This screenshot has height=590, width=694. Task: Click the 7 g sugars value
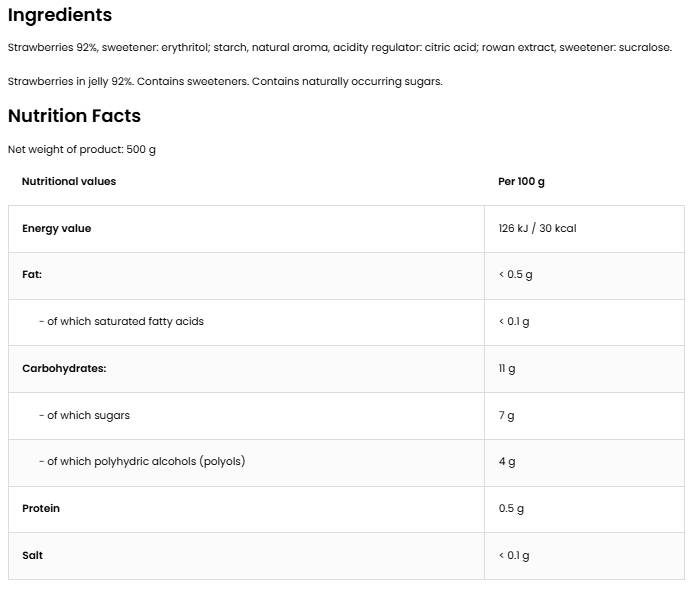tap(507, 415)
